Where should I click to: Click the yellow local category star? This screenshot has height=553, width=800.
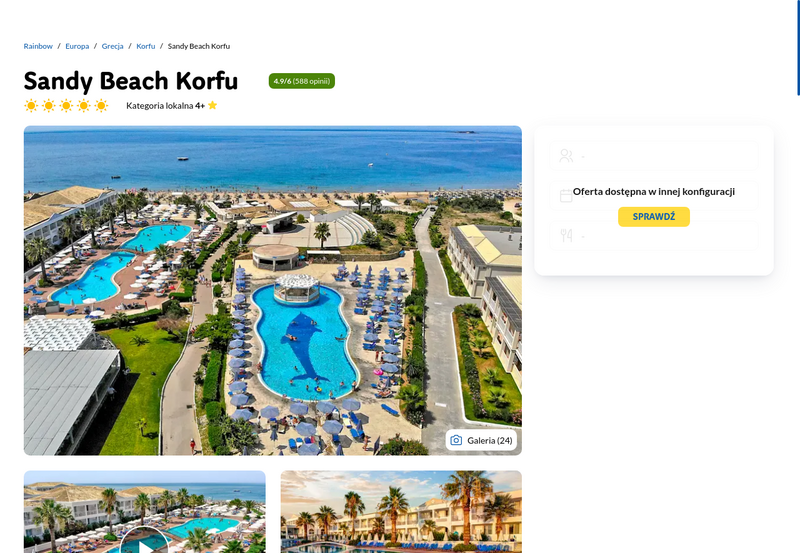213,105
